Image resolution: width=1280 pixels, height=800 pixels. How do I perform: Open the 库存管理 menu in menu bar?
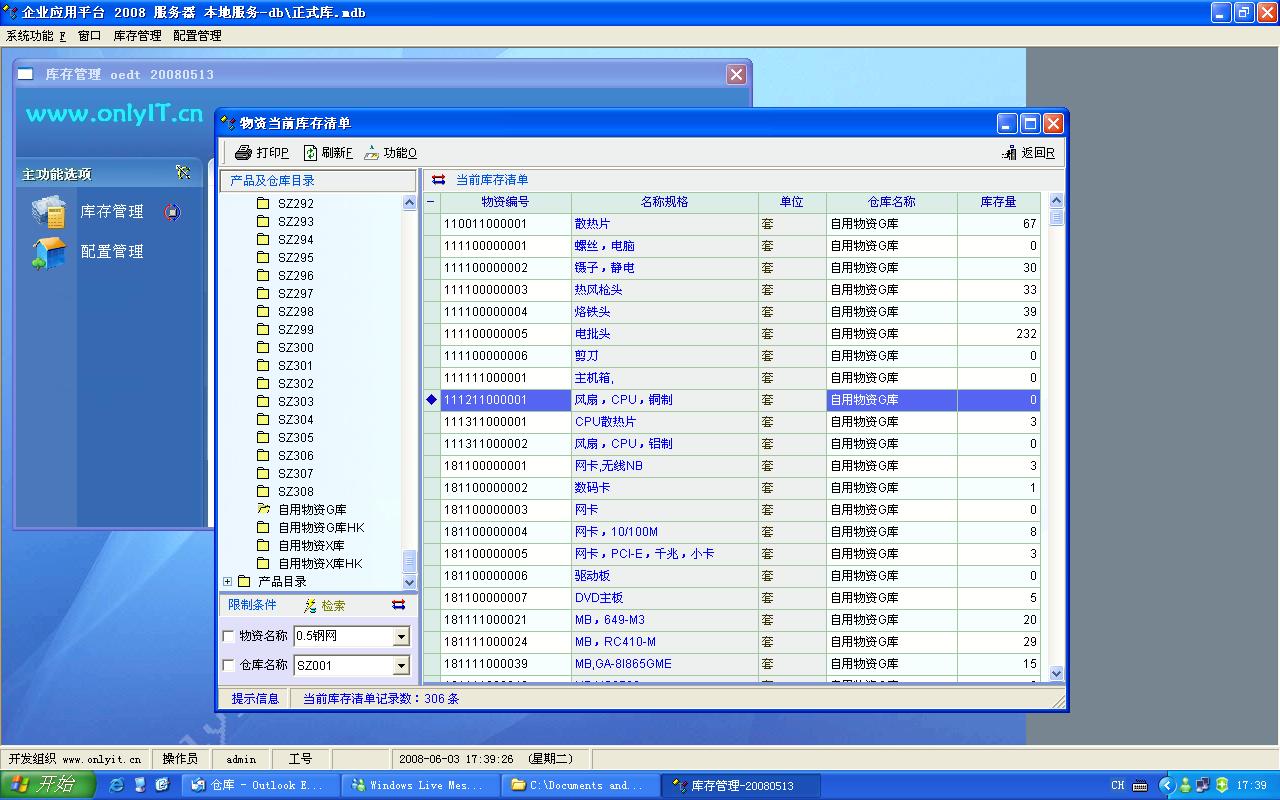click(137, 35)
